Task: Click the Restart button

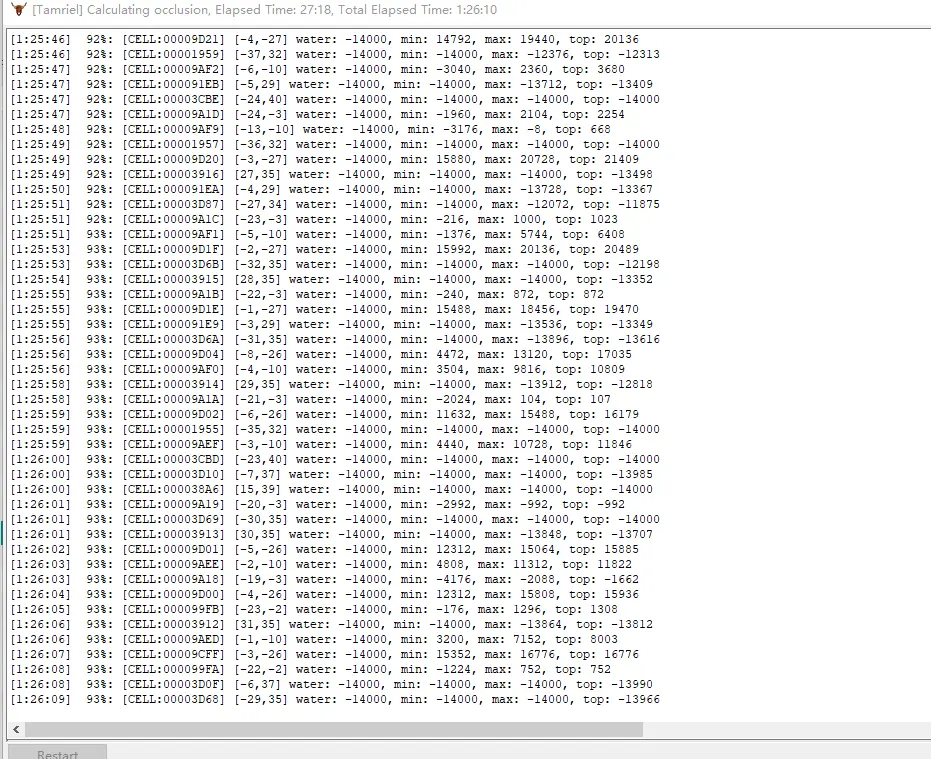Action: (57, 753)
